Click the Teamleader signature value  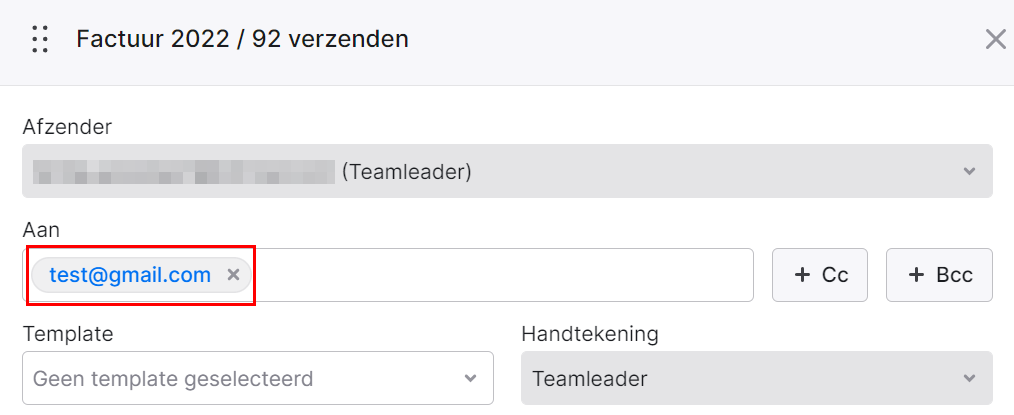pyautogui.click(x=590, y=378)
